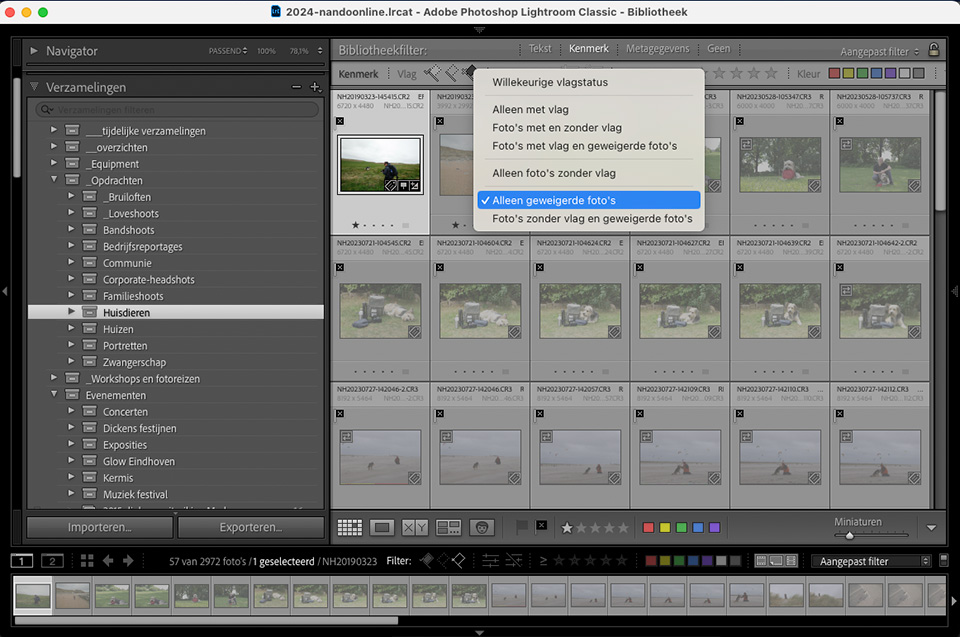Viewport: 960px width, 637px height.
Task: Toggle unflagged filter in the filmstrip bar
Action: coord(443,560)
